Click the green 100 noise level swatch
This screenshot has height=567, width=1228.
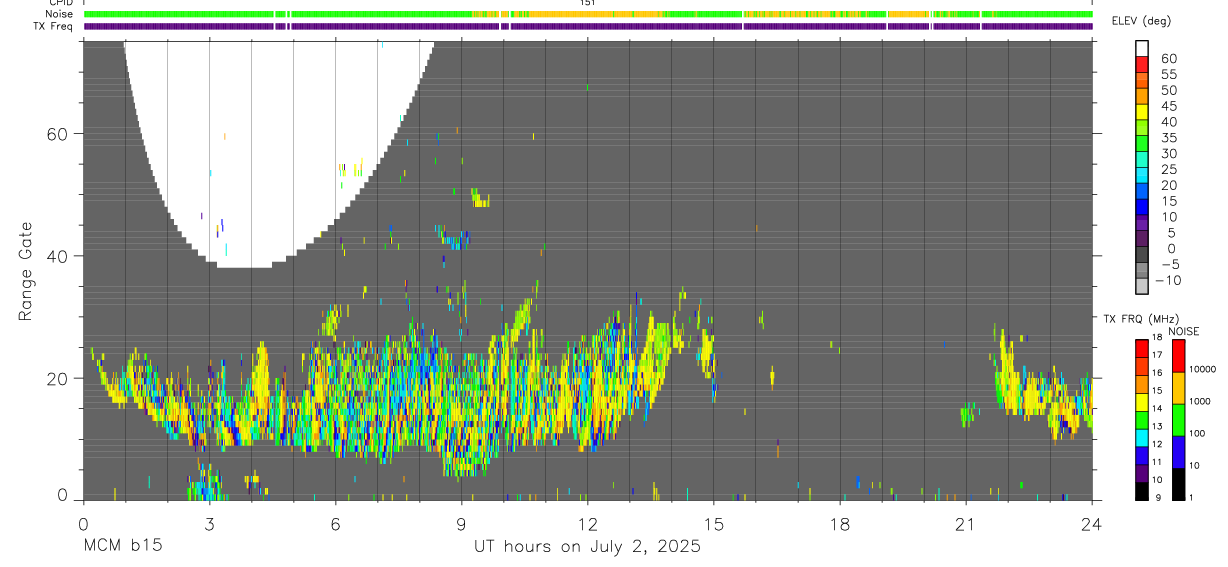[1179, 420]
